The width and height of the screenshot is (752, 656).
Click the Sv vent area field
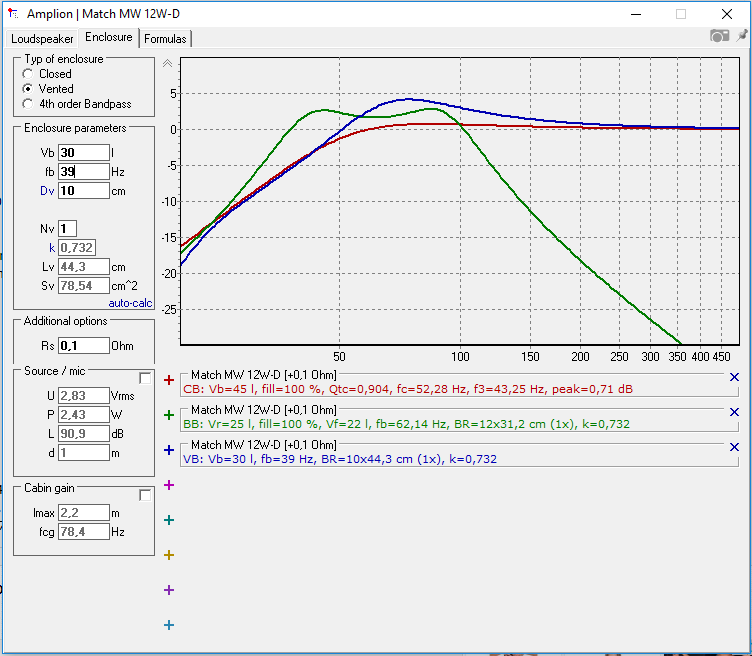(84, 286)
